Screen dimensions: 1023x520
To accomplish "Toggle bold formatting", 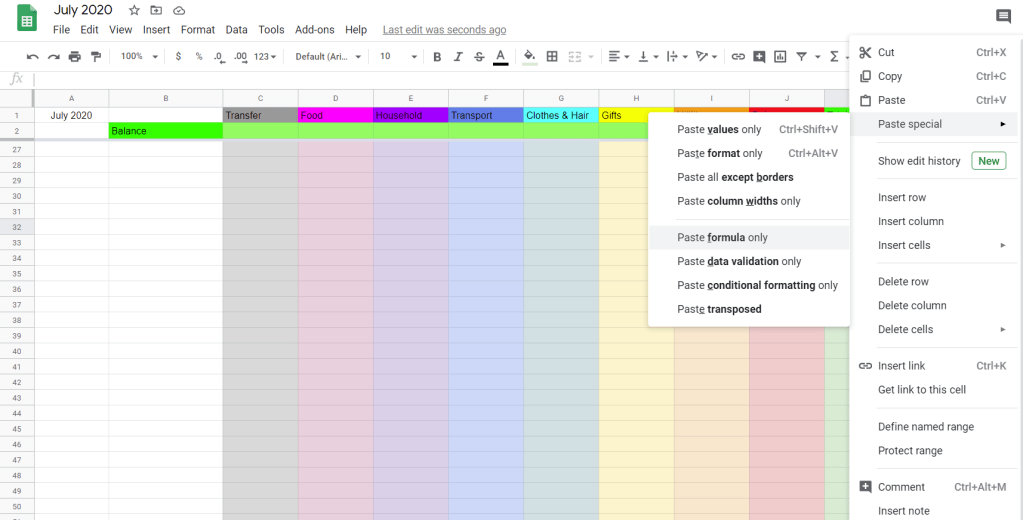I will pos(437,57).
